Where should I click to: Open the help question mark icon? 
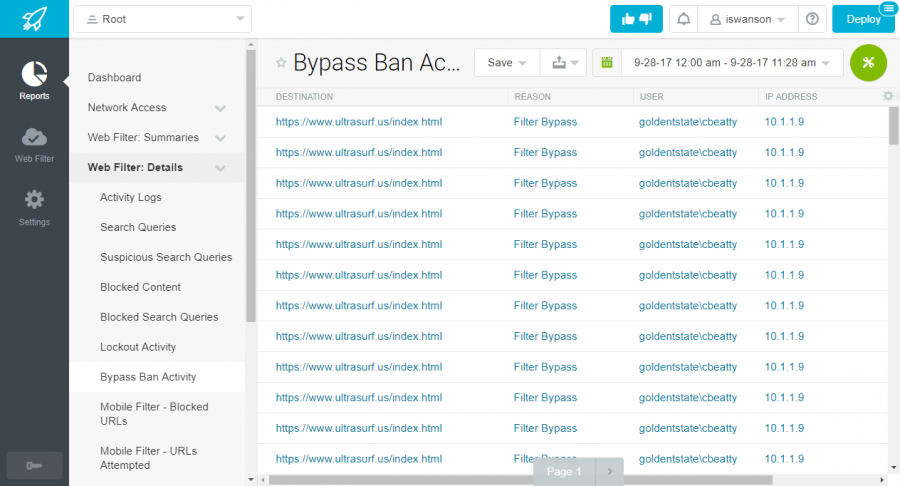tap(812, 19)
